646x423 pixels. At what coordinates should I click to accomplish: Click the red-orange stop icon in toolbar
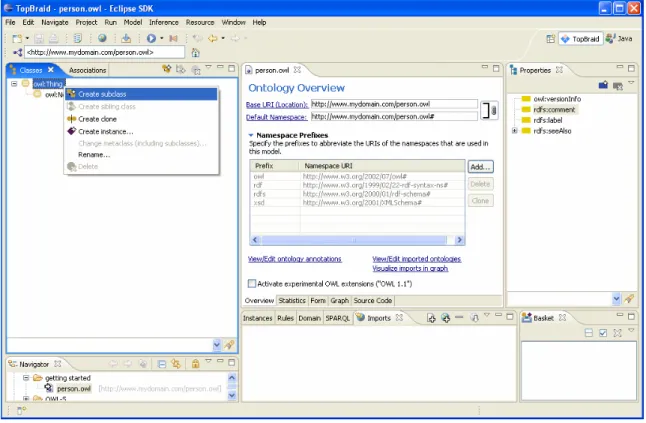tap(173, 38)
